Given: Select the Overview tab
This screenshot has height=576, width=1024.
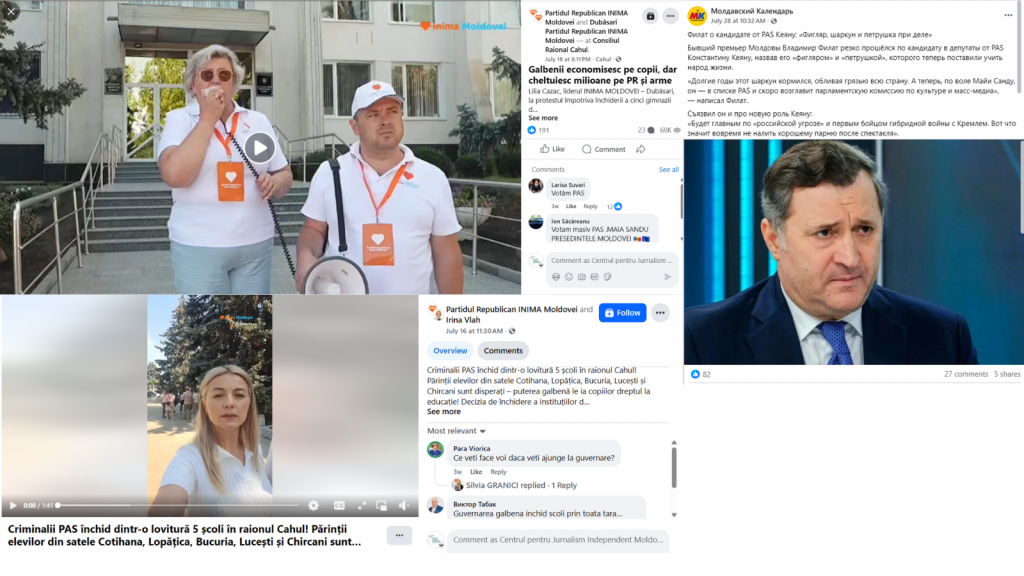Looking at the screenshot, I should tap(450, 351).
